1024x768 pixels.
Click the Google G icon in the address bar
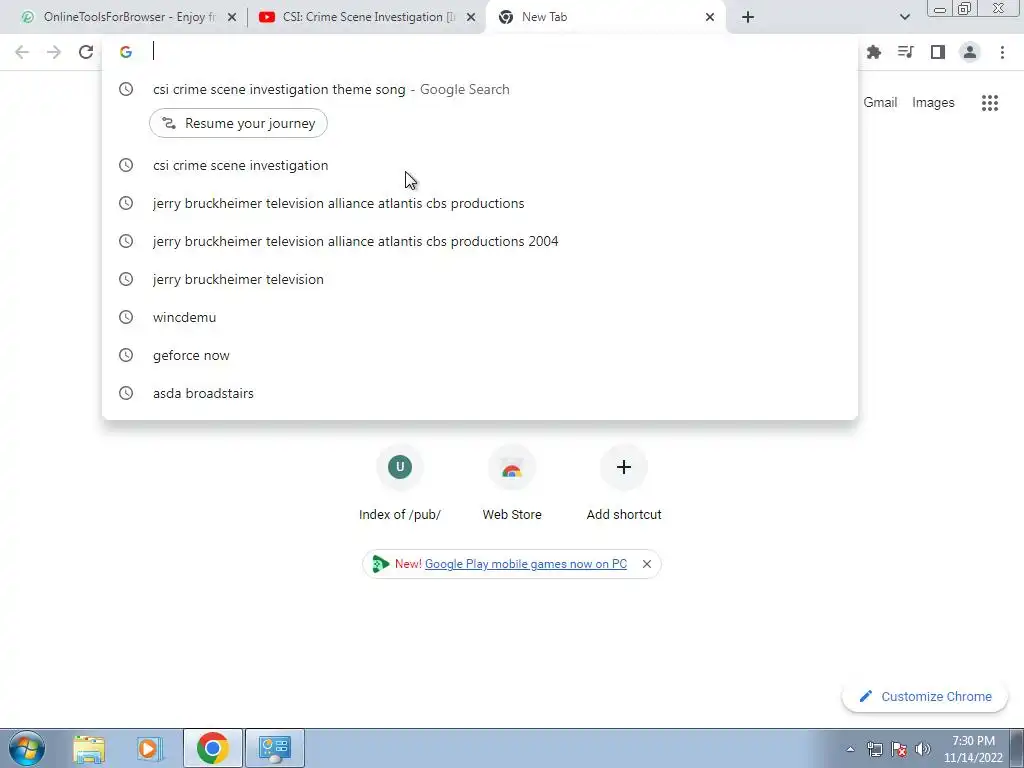[126, 52]
